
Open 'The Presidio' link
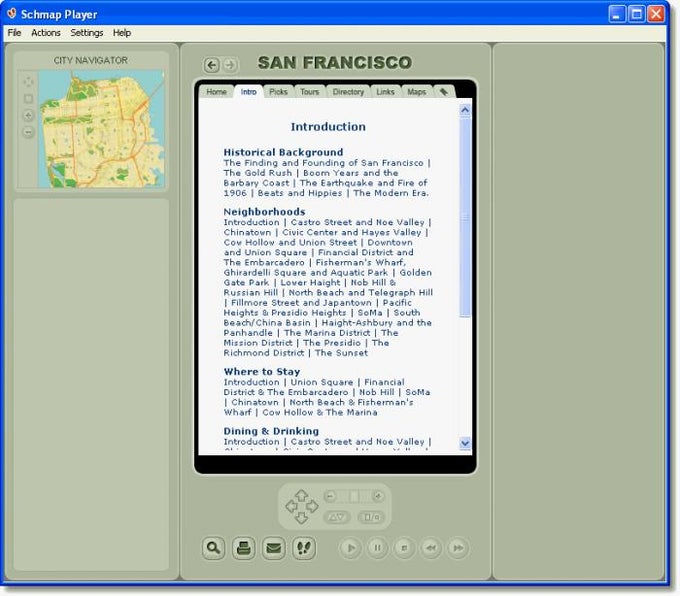tap(332, 343)
